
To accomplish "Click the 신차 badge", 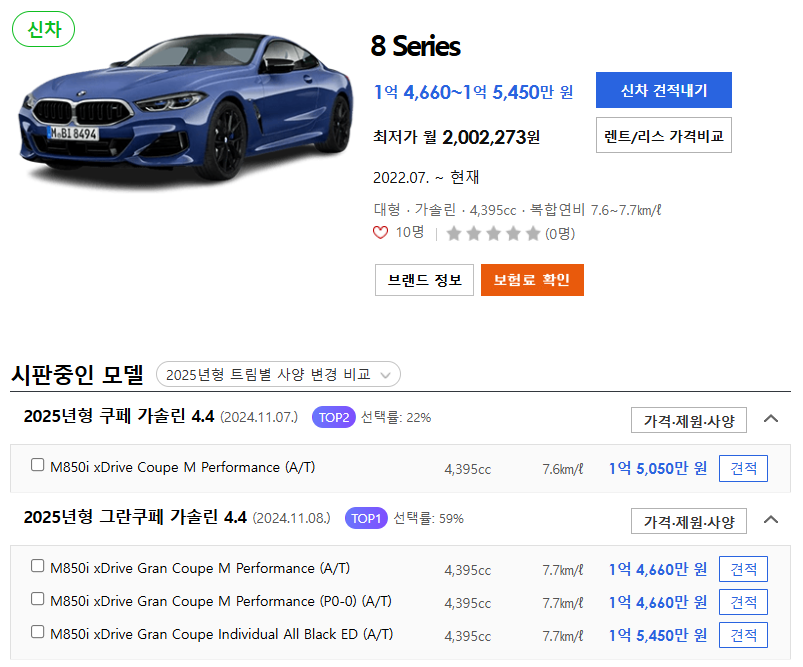I will [44, 29].
